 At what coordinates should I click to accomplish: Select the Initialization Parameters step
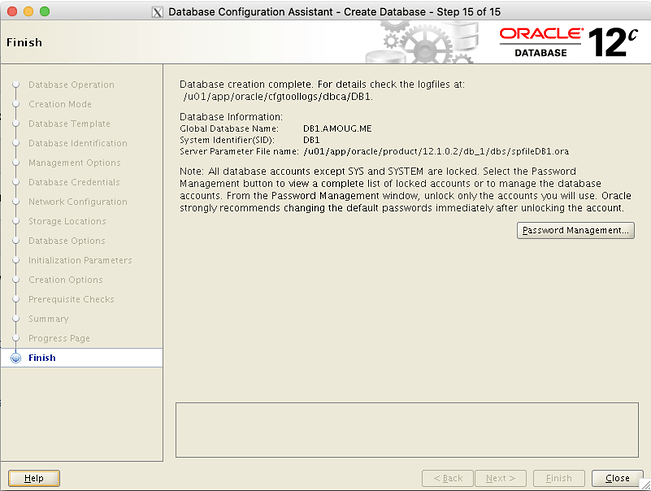pyautogui.click(x=80, y=260)
